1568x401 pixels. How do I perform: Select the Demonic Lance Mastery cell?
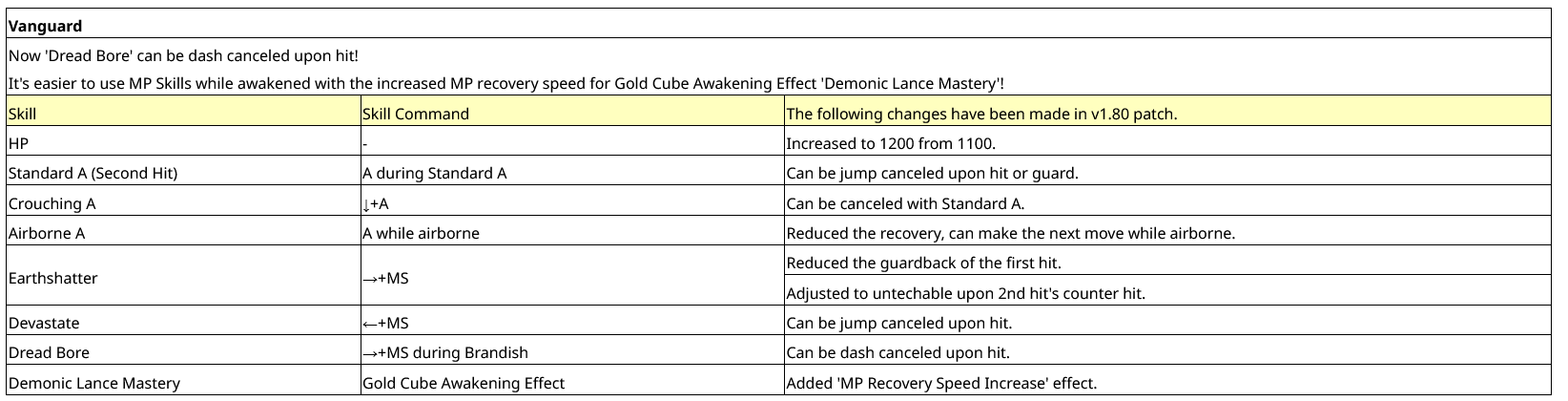pos(183,382)
